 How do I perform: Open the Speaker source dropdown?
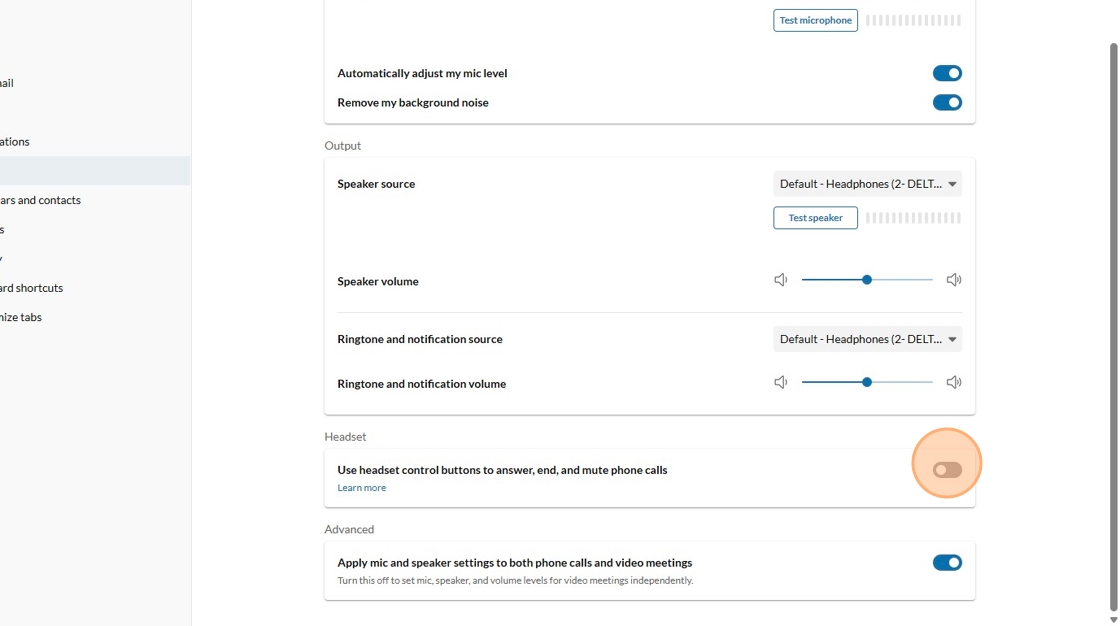pyautogui.click(x=867, y=184)
